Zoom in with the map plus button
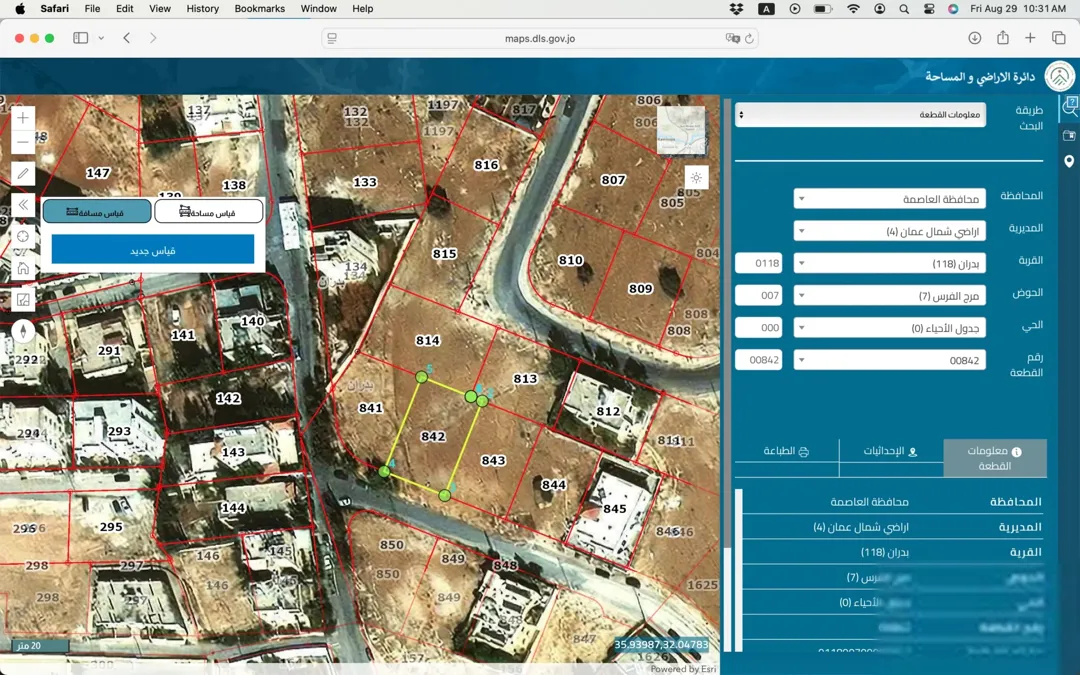 (23, 118)
